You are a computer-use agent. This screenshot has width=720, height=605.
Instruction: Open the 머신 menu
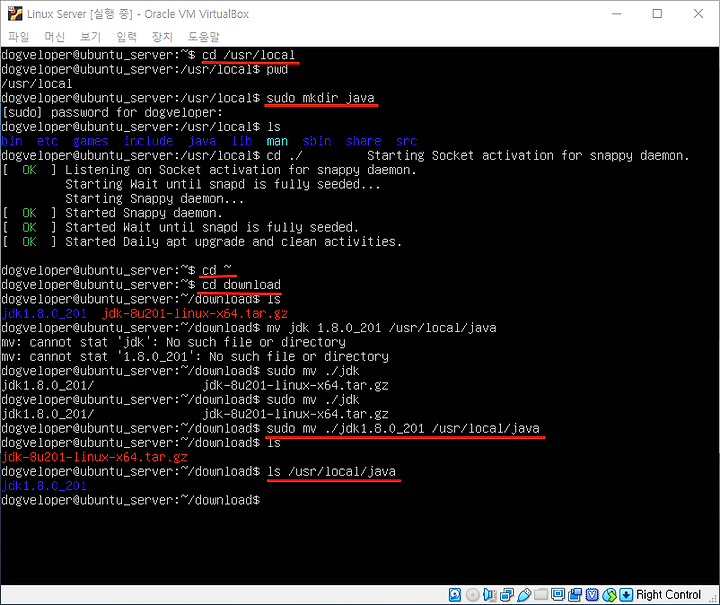tap(55, 37)
